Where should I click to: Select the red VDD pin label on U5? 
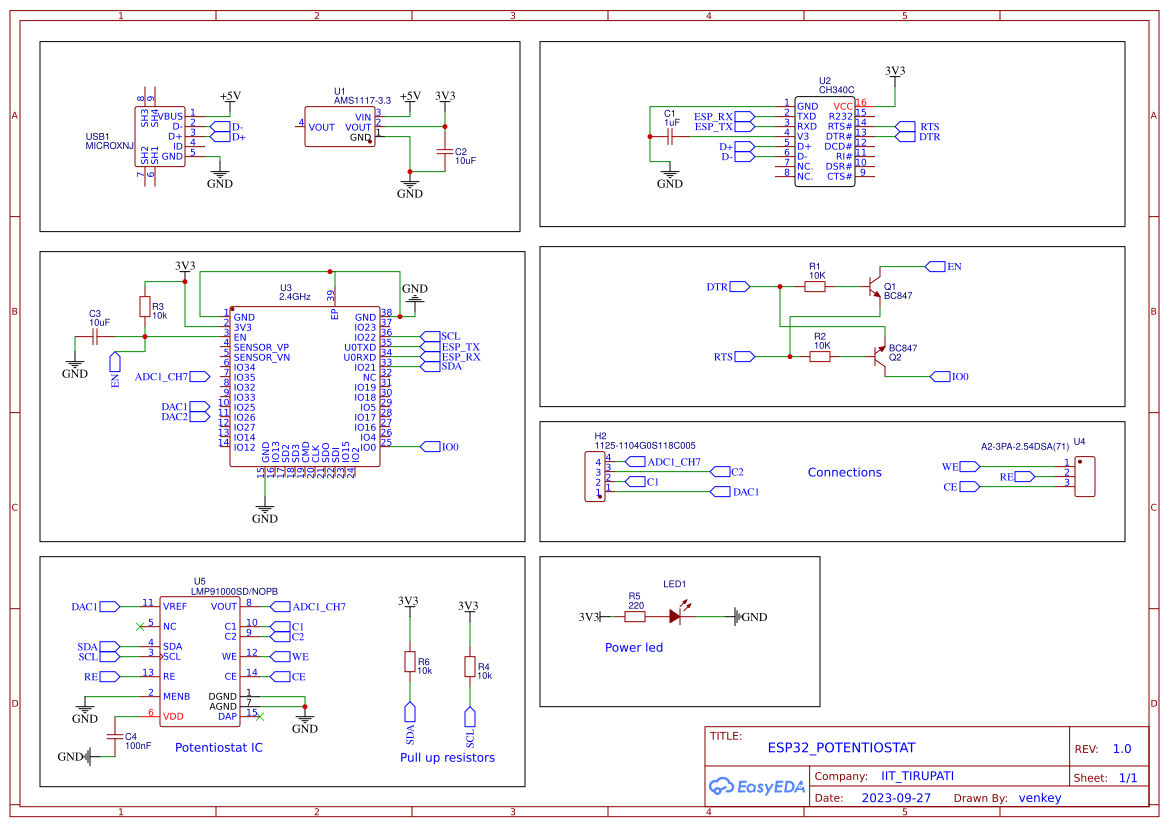click(173, 717)
